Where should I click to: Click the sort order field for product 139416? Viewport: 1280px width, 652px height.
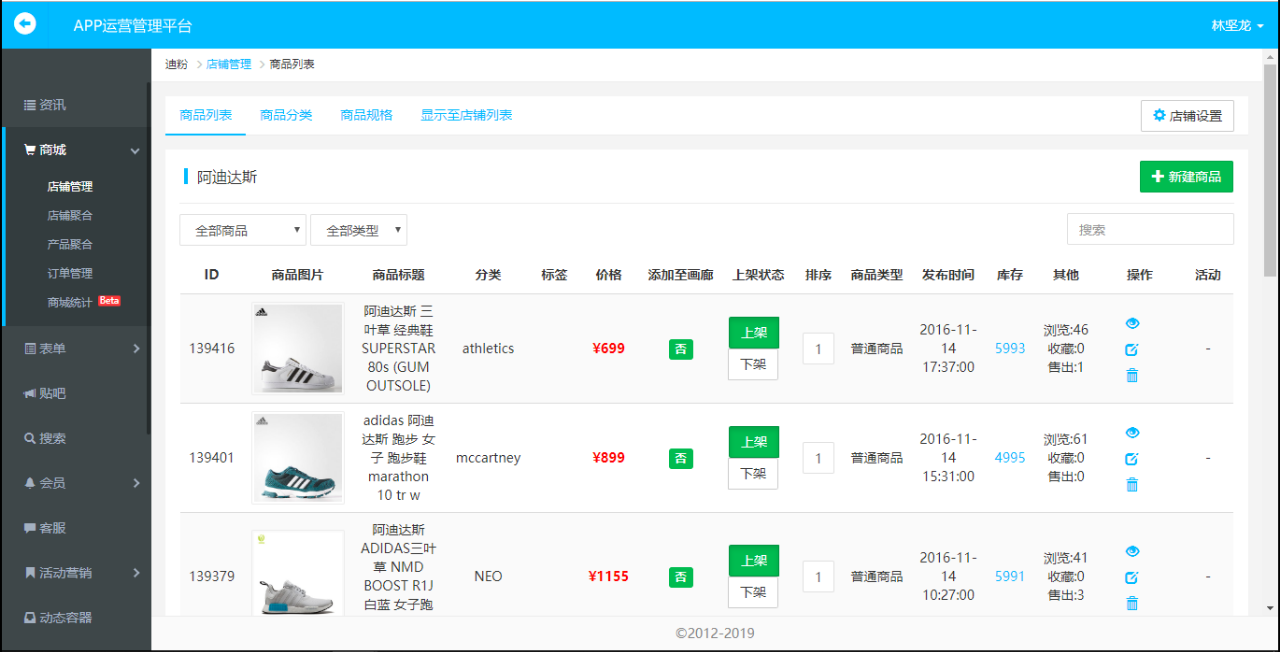818,349
